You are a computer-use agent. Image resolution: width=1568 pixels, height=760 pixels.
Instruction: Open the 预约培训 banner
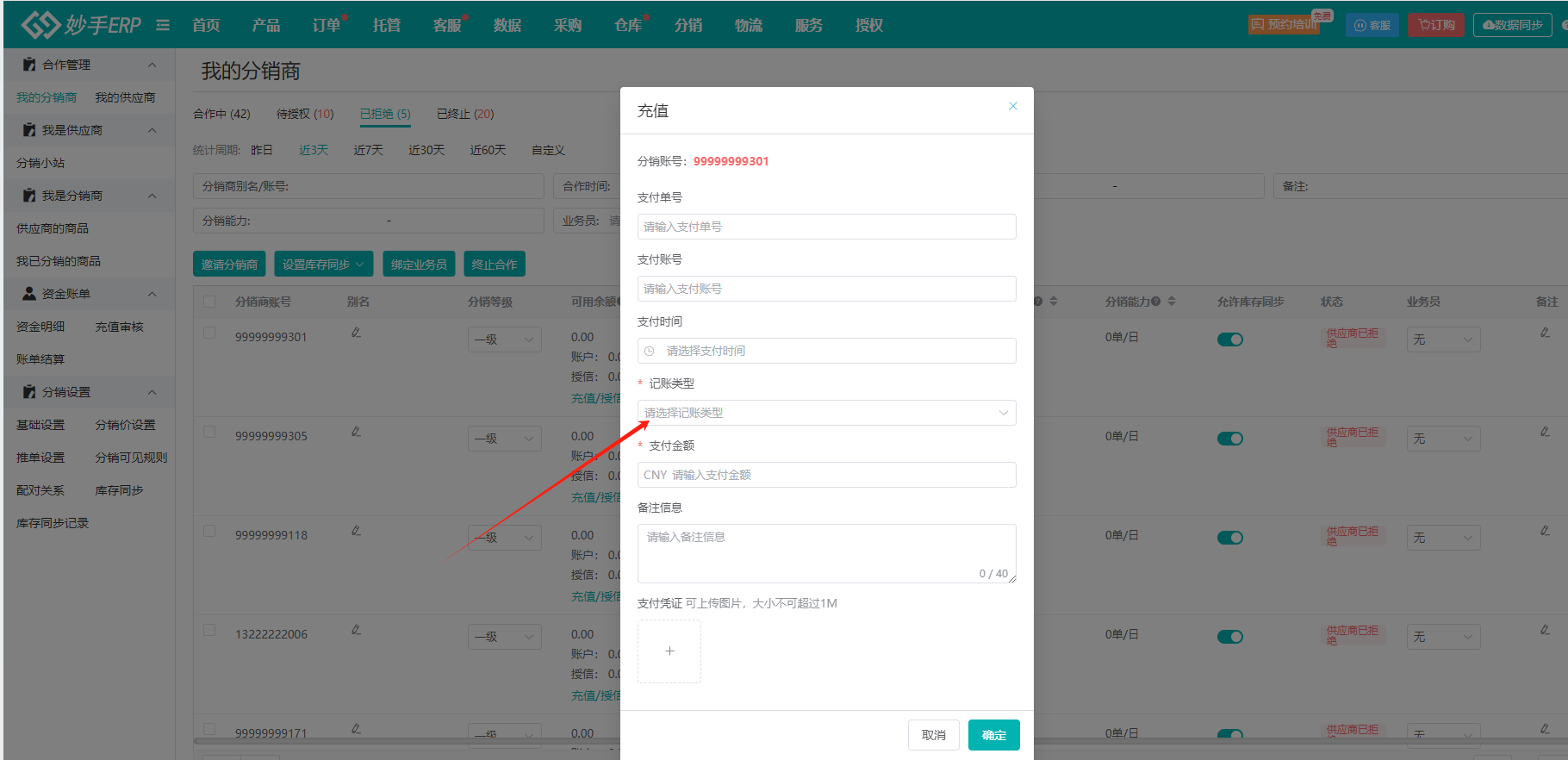pyautogui.click(x=1284, y=24)
